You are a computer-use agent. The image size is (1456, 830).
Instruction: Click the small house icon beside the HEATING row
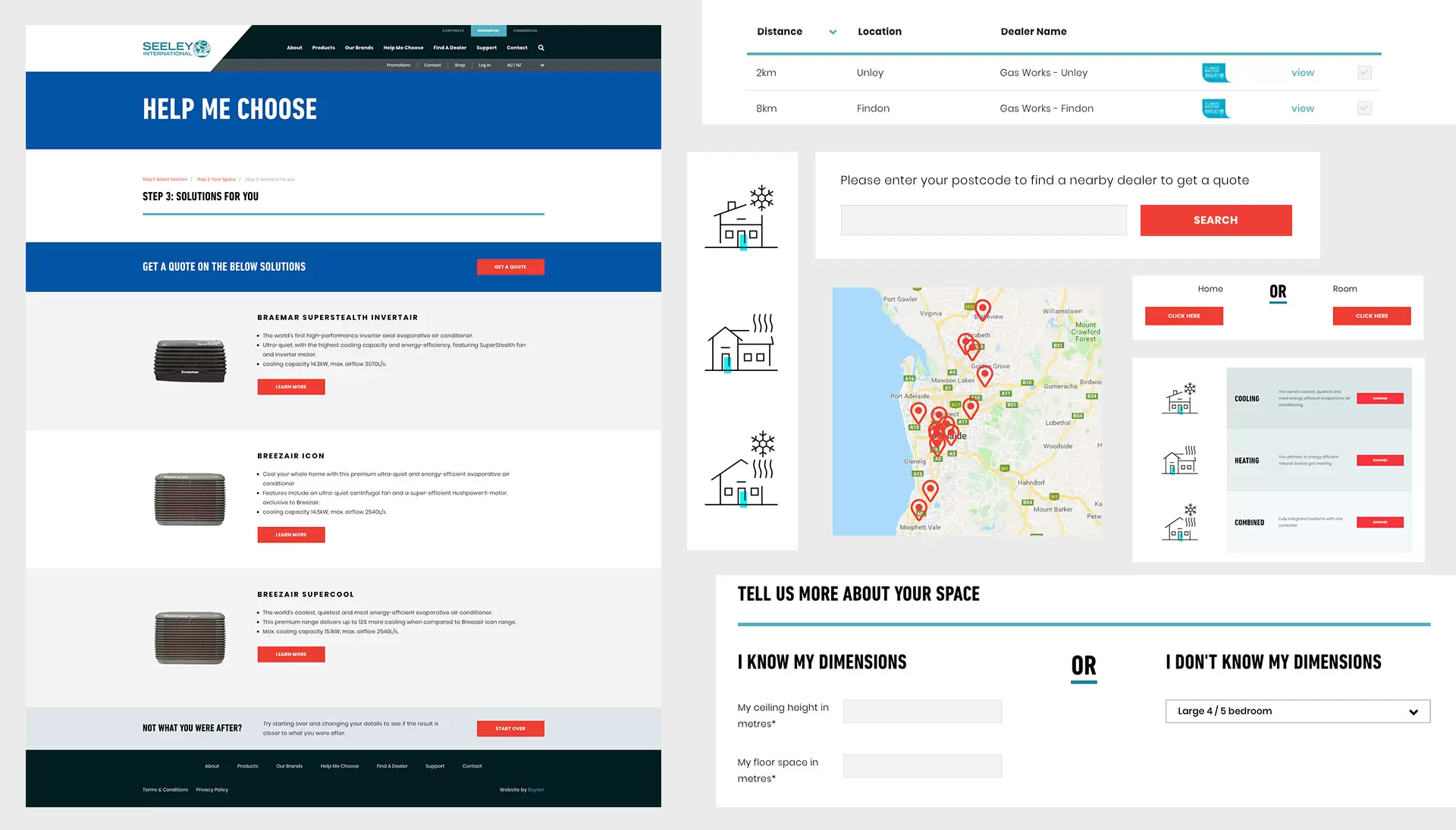click(1180, 461)
